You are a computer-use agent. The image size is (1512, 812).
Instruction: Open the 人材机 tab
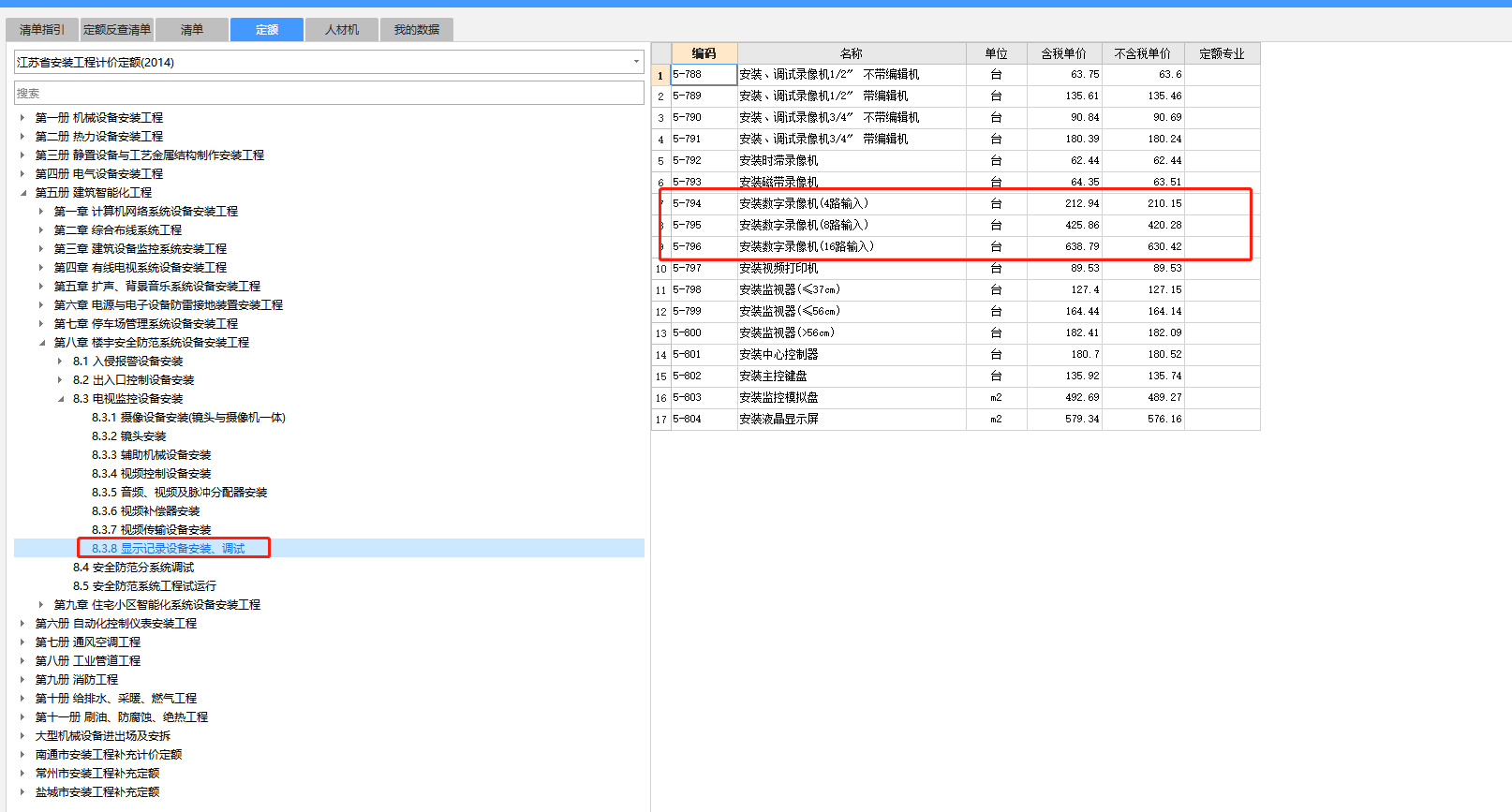(342, 30)
